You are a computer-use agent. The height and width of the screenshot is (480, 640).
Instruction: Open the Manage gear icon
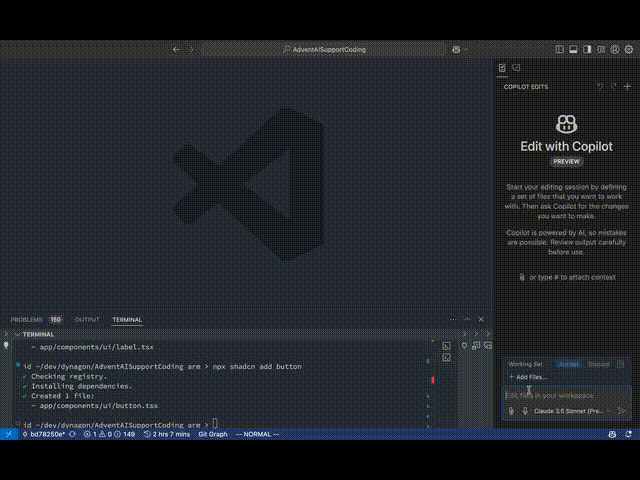pyautogui.click(x=629, y=49)
